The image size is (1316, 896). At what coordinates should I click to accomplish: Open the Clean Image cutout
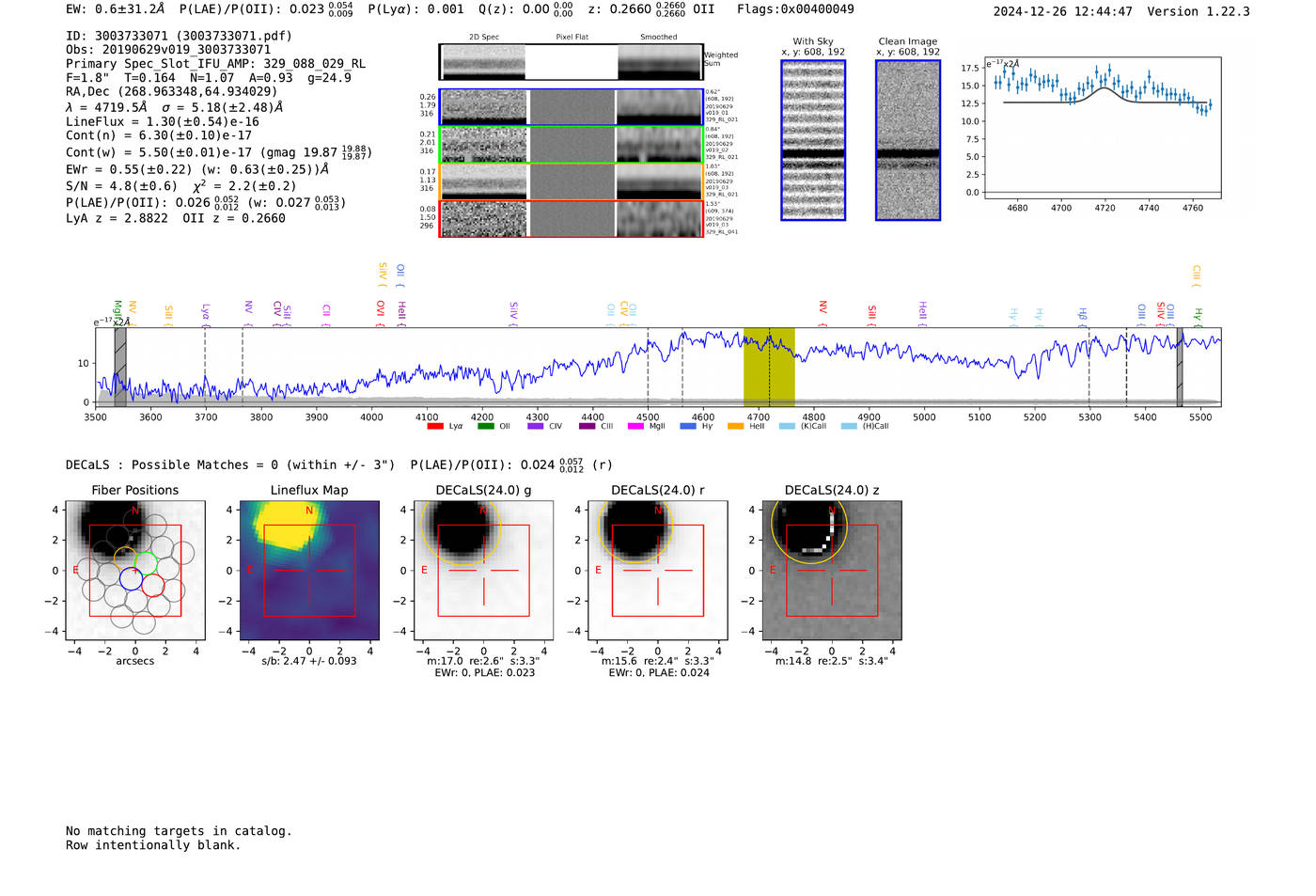(x=908, y=140)
